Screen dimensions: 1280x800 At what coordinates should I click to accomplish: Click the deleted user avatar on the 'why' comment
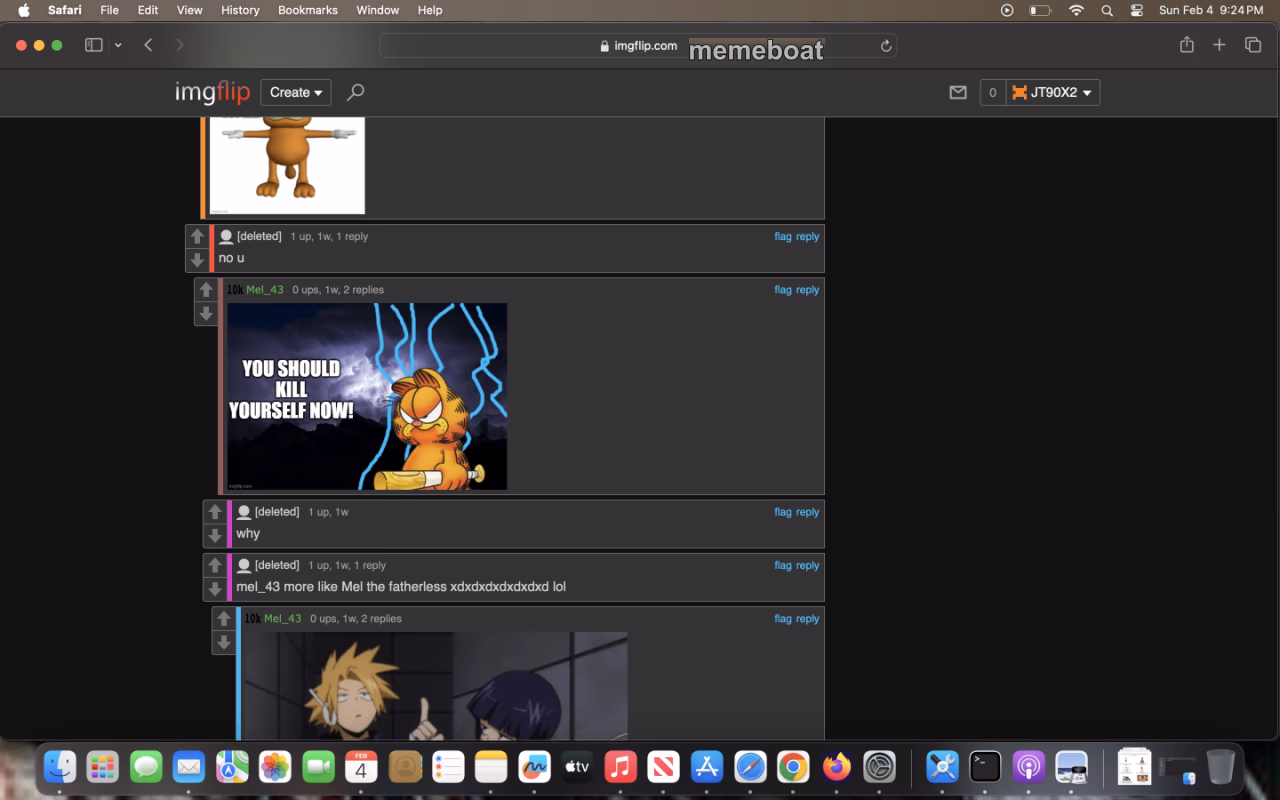244,512
